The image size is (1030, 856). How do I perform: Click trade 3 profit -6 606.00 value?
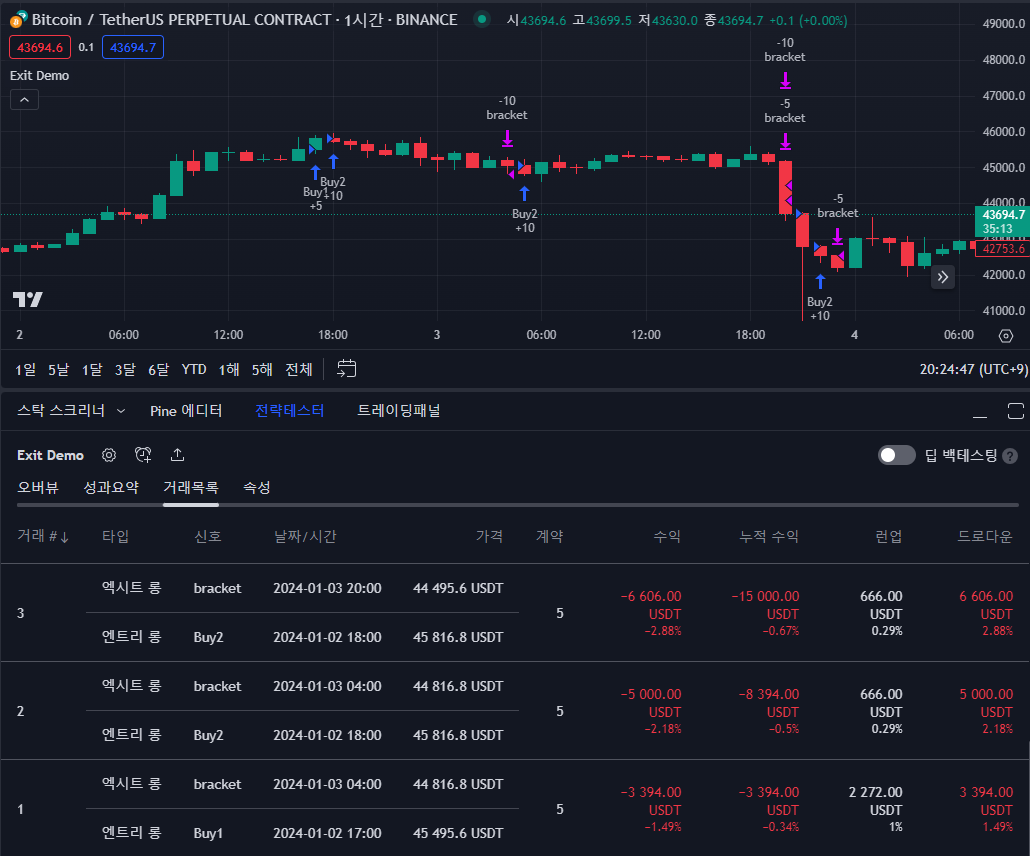click(651, 597)
